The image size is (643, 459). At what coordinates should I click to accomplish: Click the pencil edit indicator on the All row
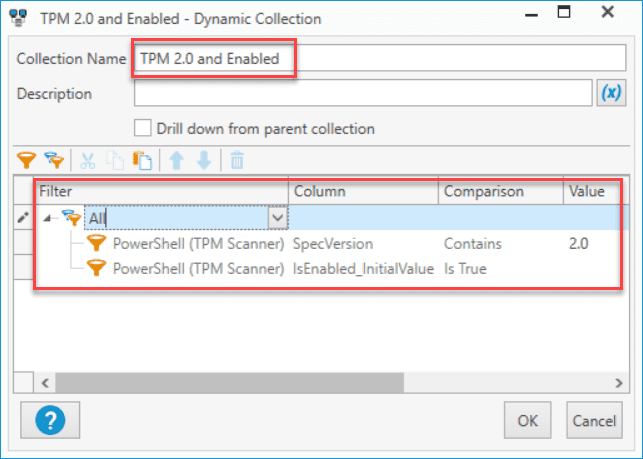click(x=23, y=217)
